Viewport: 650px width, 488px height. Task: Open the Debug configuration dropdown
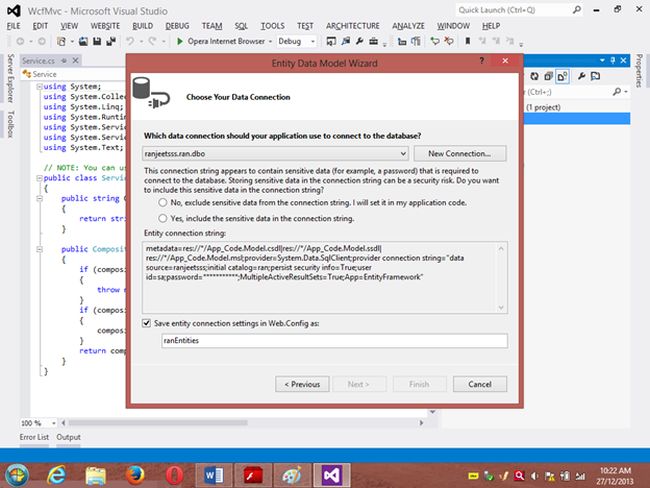tap(313, 41)
